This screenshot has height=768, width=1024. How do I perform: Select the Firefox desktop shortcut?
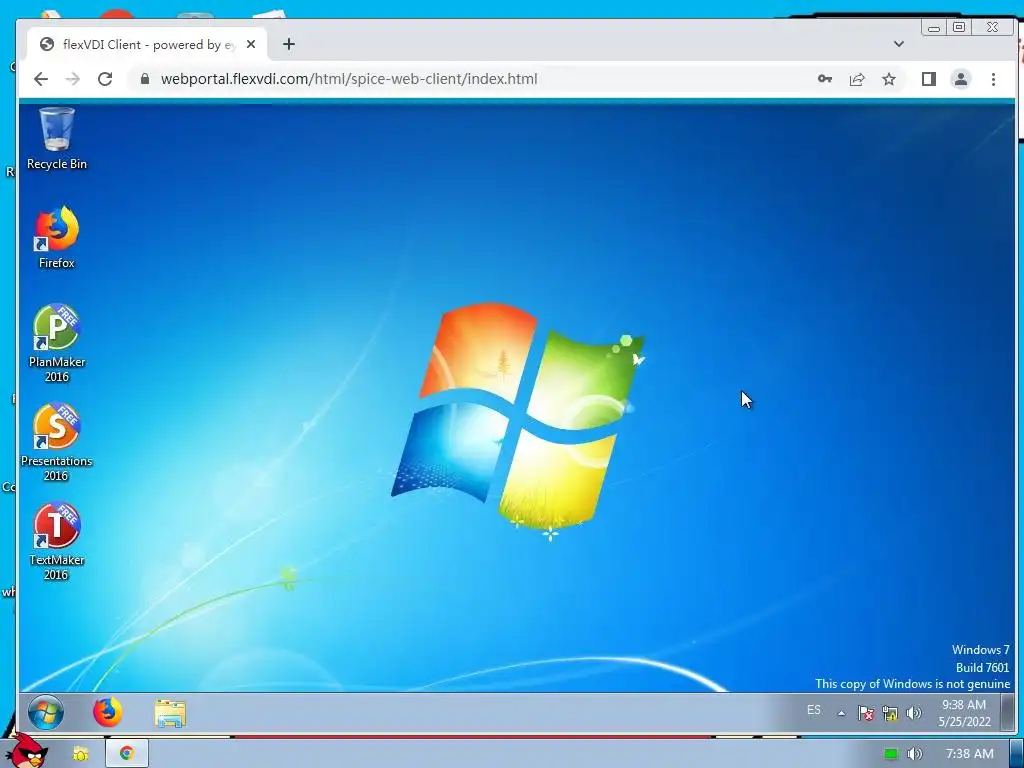pyautogui.click(x=57, y=237)
